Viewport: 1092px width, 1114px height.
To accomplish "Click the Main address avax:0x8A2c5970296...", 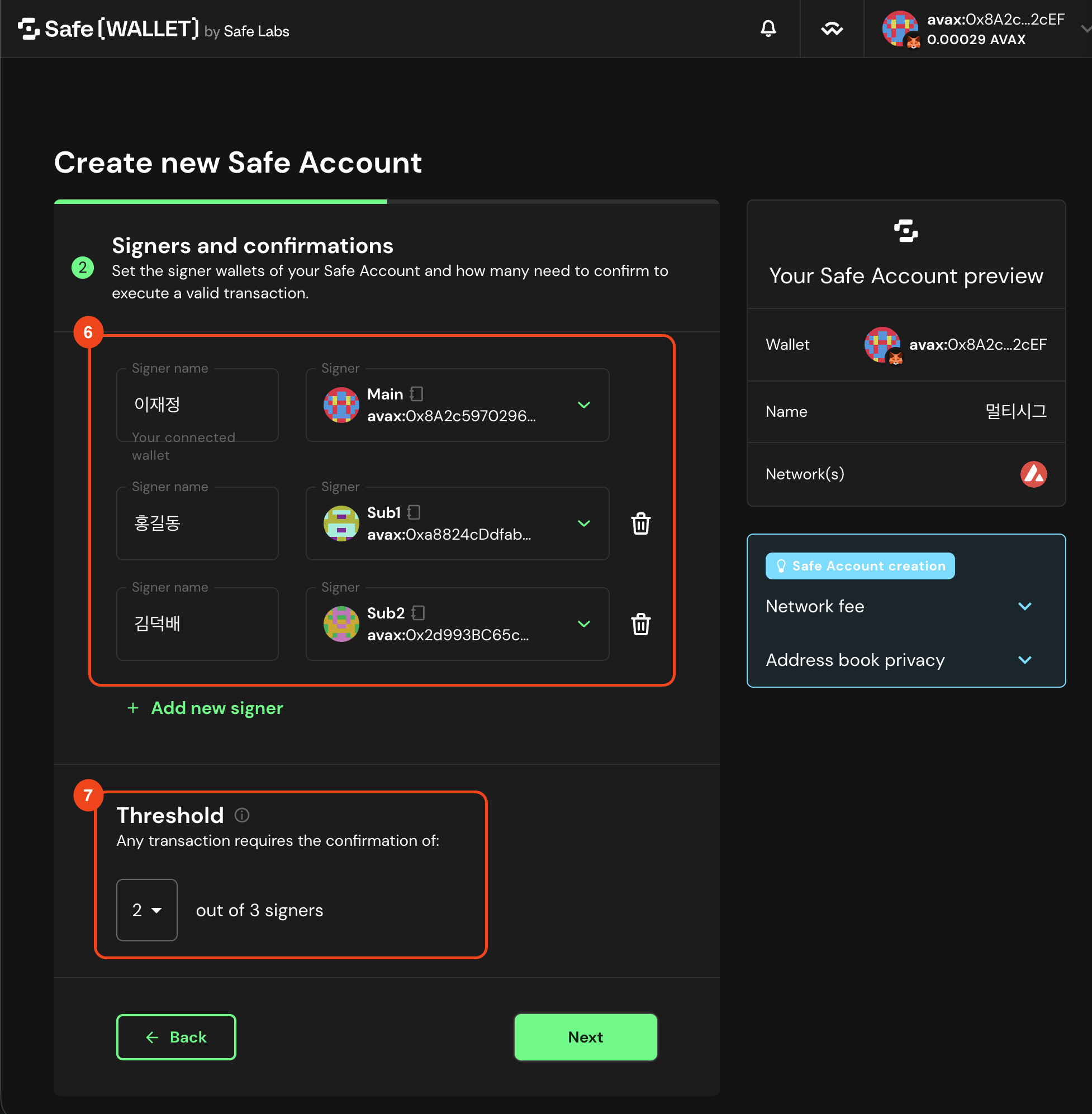I will (x=452, y=416).
